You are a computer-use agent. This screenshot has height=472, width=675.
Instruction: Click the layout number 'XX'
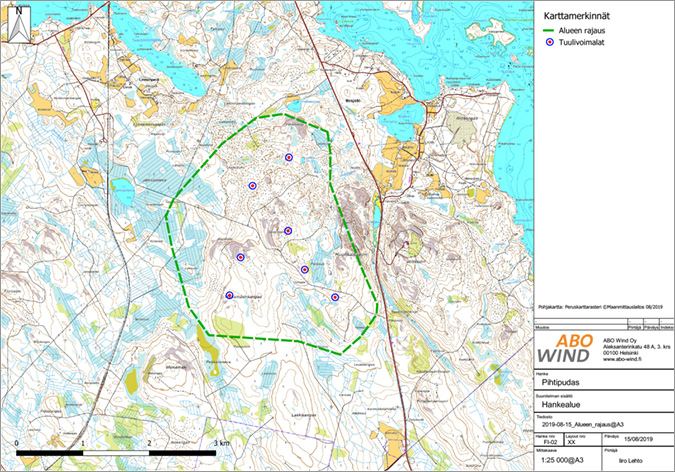tap(571, 442)
